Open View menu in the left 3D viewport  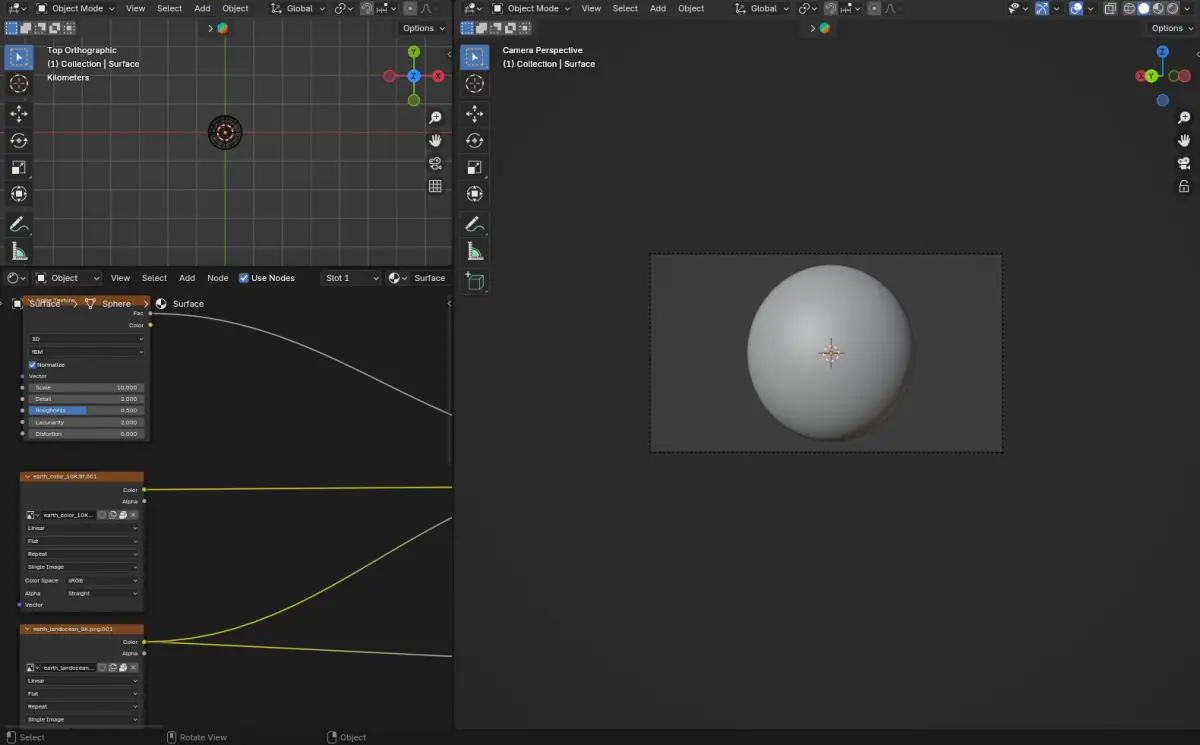click(x=136, y=8)
